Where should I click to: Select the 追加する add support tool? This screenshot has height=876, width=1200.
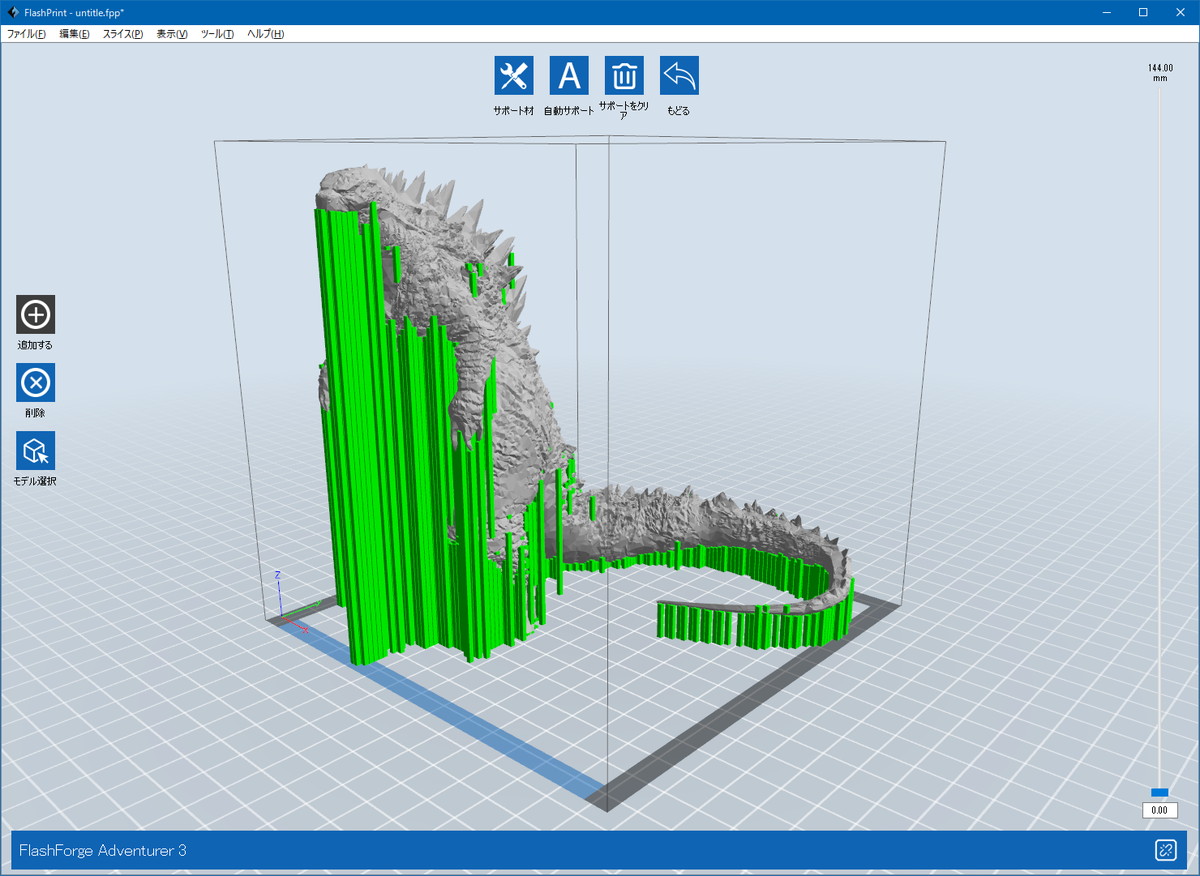click(35, 314)
